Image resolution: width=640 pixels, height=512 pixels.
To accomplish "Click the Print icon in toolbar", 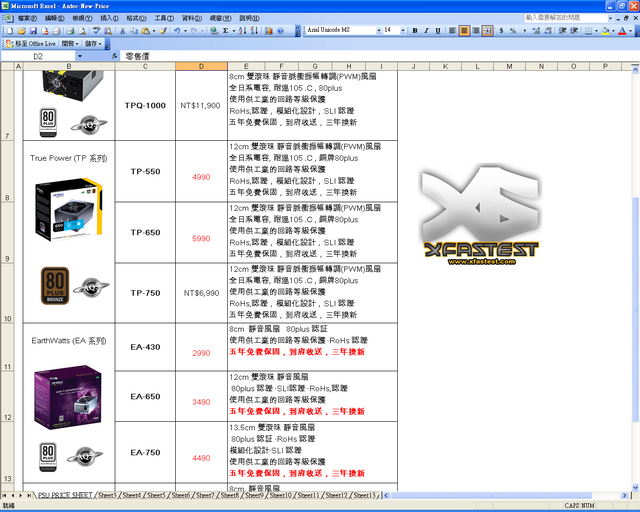I will (x=70, y=31).
